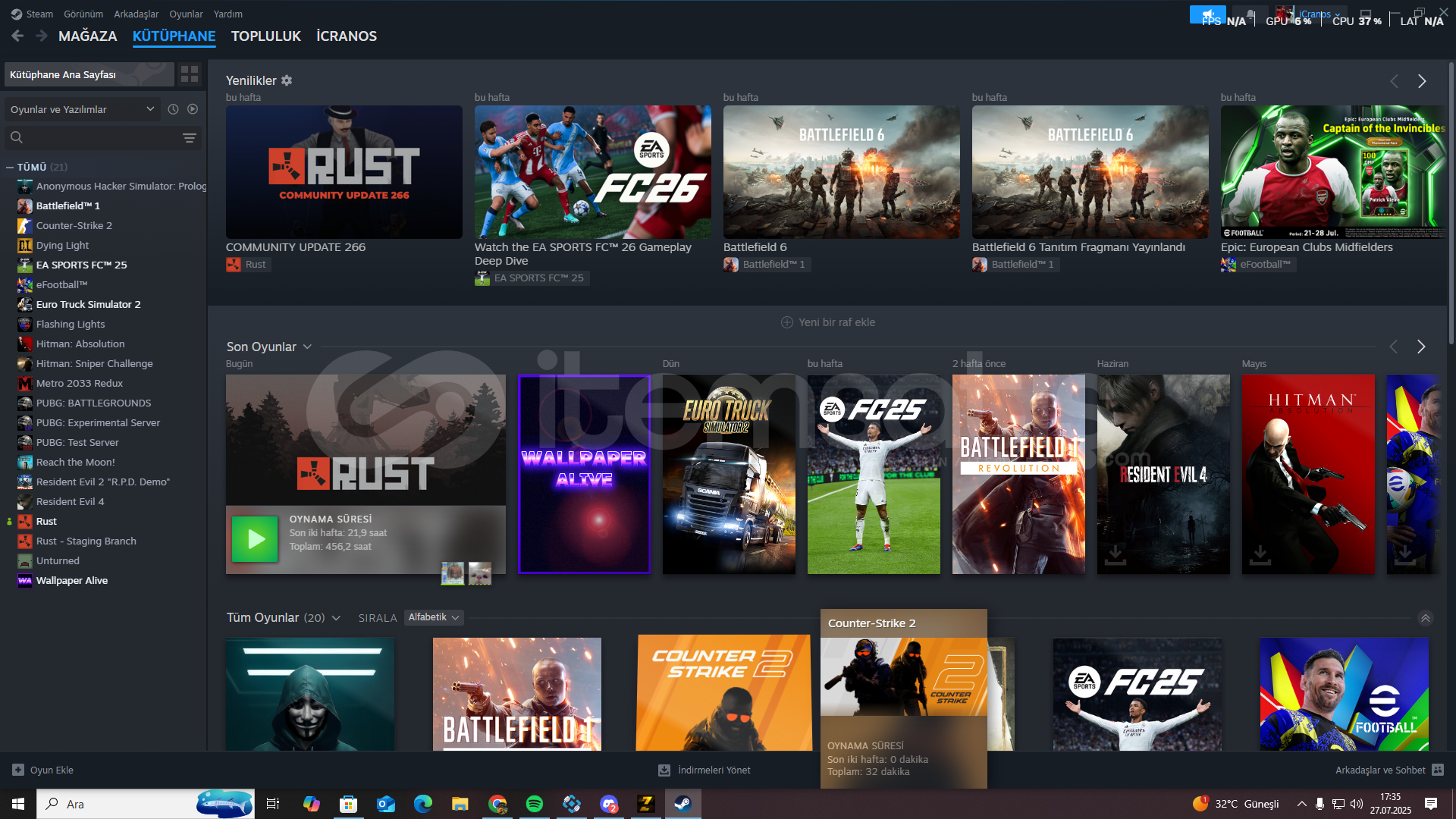Open Euro Truck Simulator 2 recent tile
The image size is (1456, 819).
[729, 474]
